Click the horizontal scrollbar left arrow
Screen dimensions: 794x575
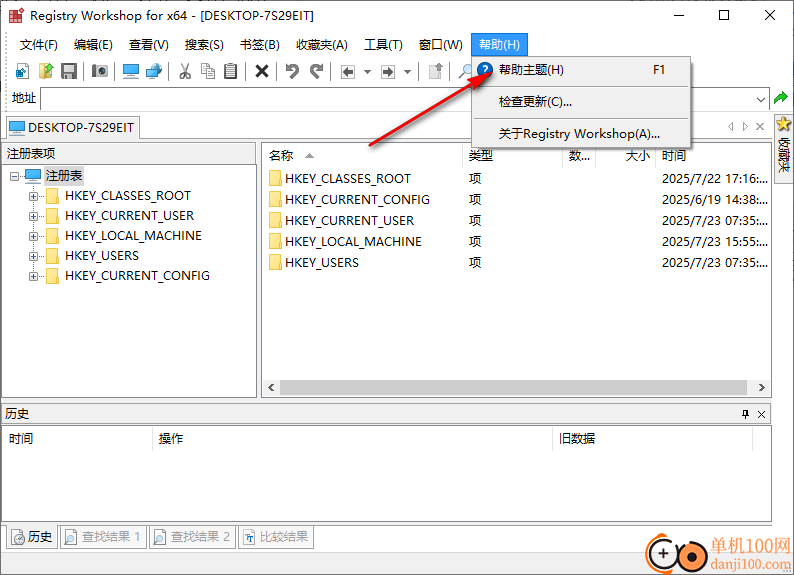(271, 388)
